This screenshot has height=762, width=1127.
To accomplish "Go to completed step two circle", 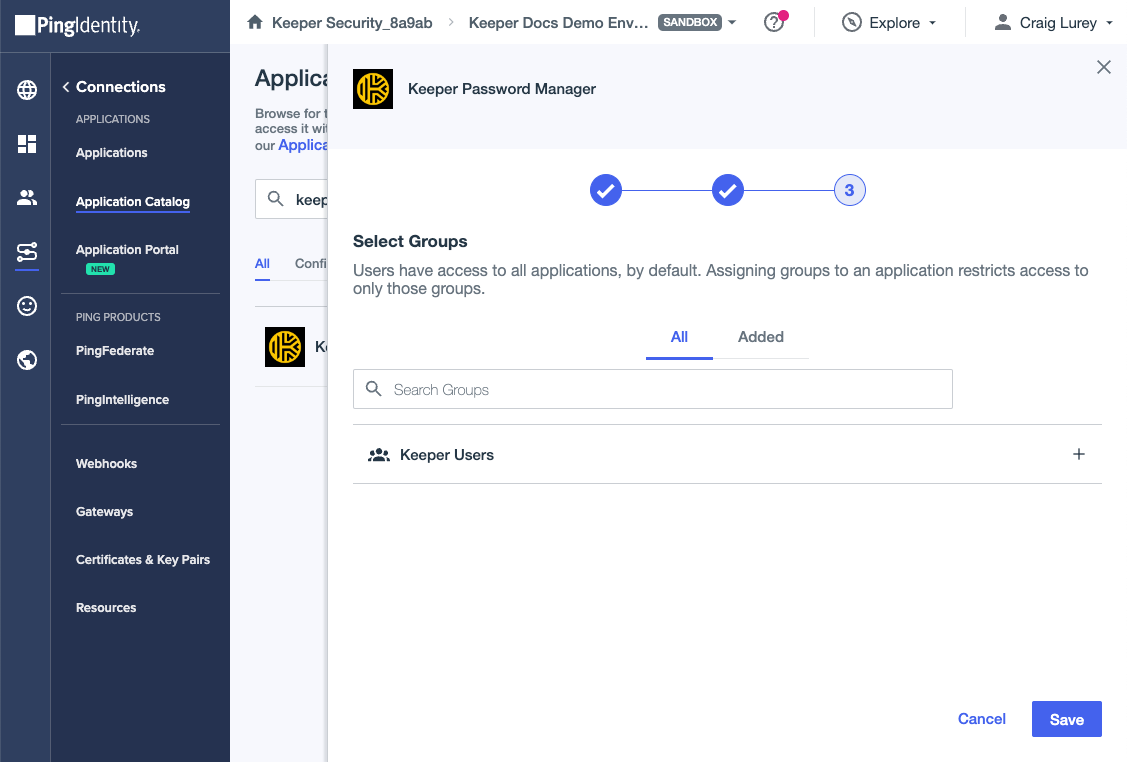I will pos(727,190).
